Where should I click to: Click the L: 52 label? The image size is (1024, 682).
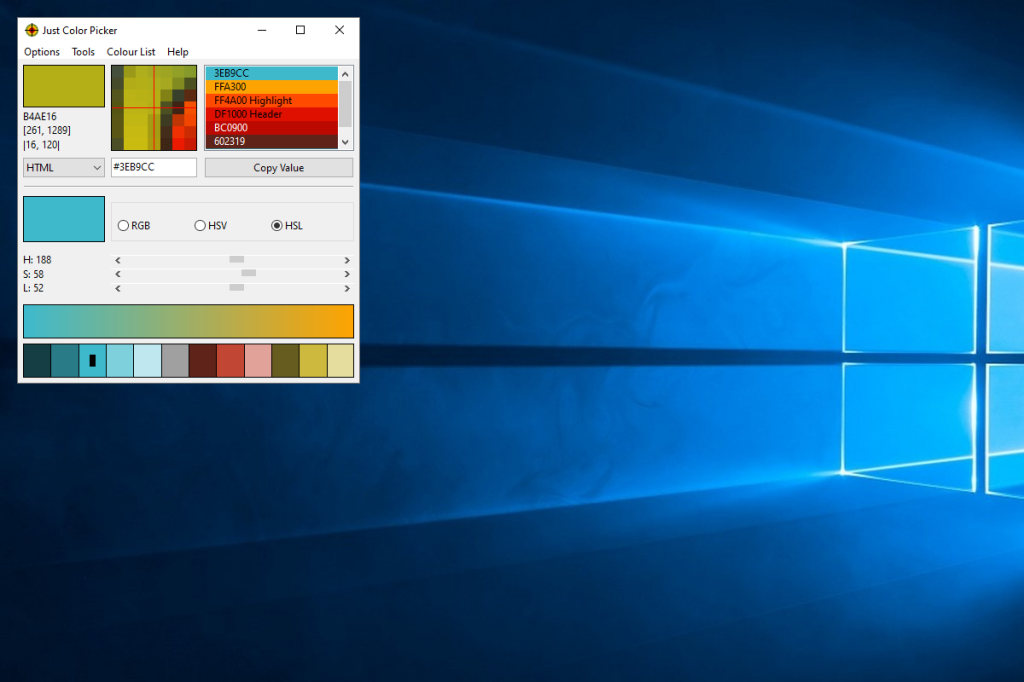33,288
